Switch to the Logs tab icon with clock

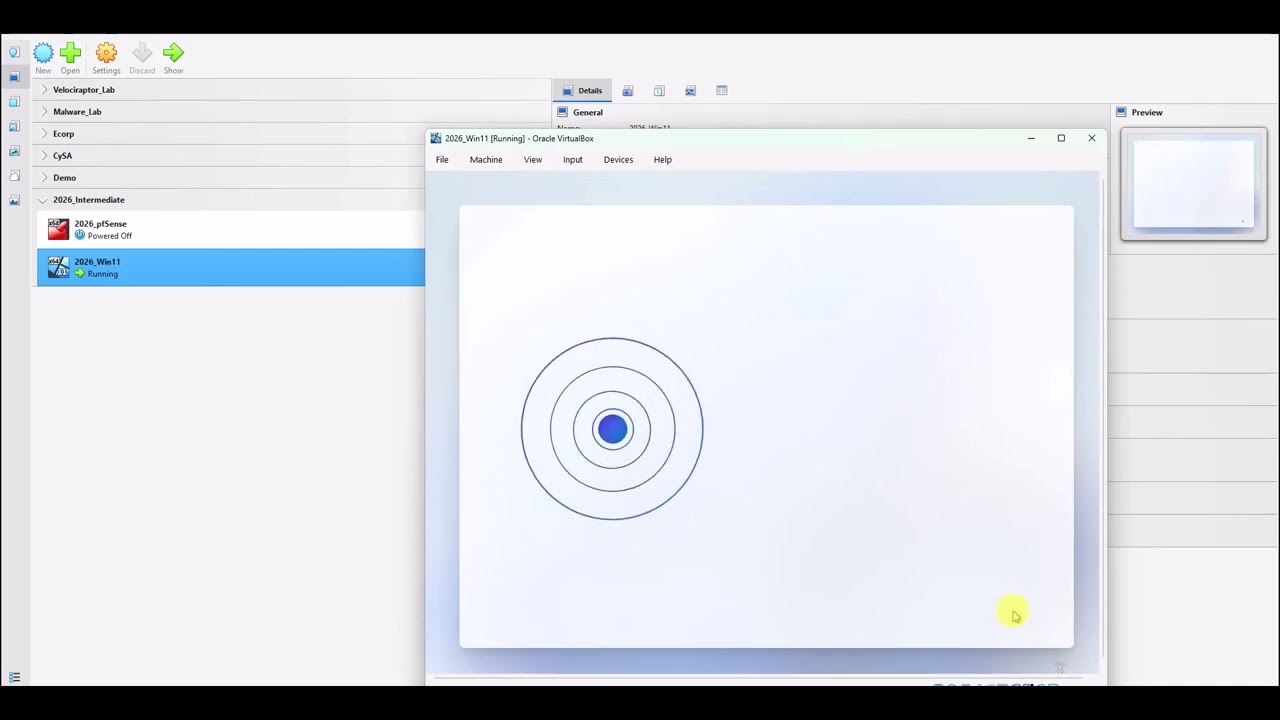pyautogui.click(x=659, y=91)
